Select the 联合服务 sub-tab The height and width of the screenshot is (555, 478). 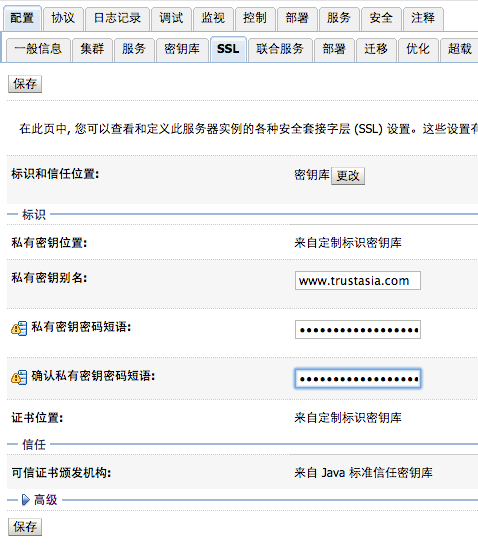click(280, 50)
